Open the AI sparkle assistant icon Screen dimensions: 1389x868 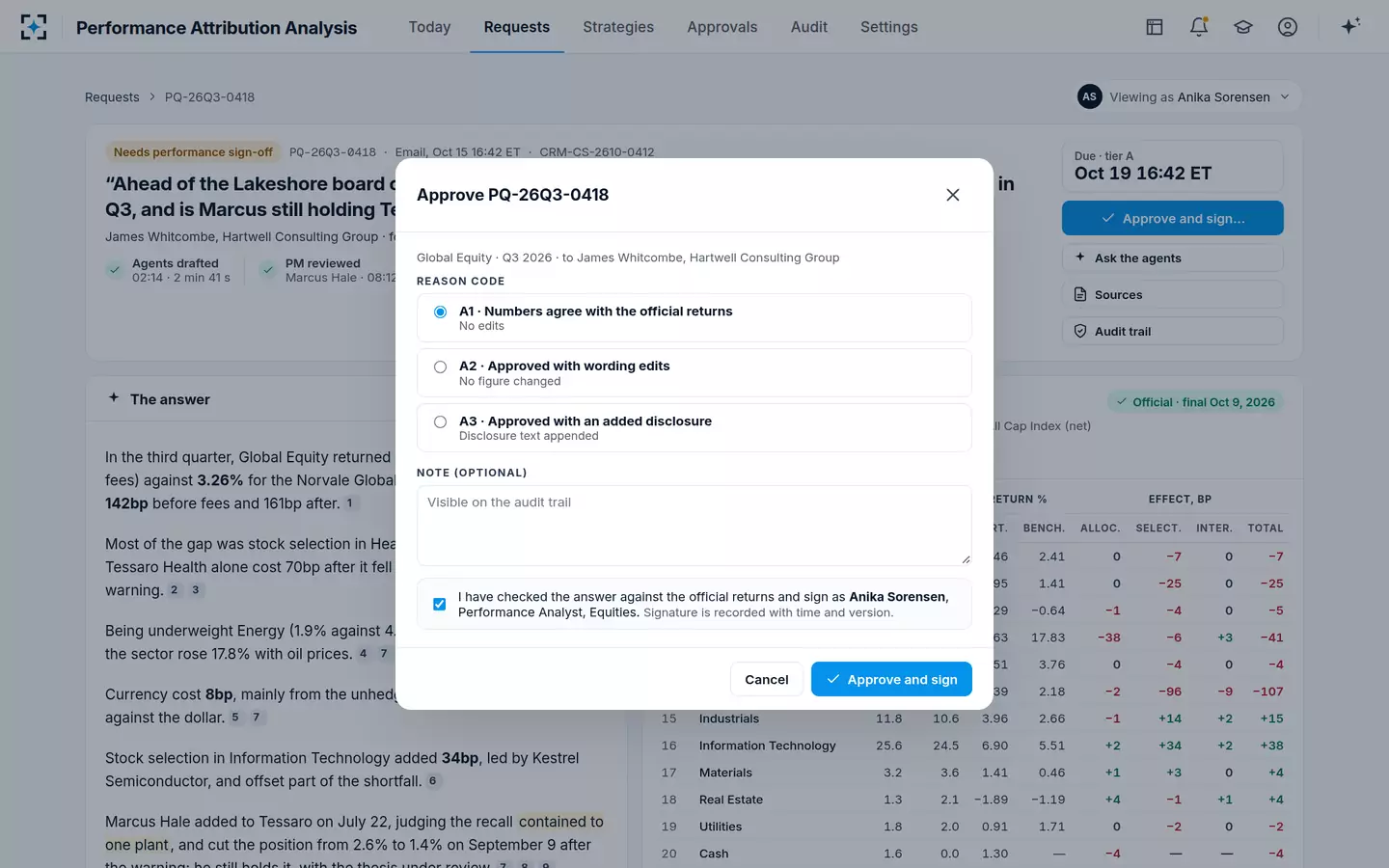(x=1350, y=26)
